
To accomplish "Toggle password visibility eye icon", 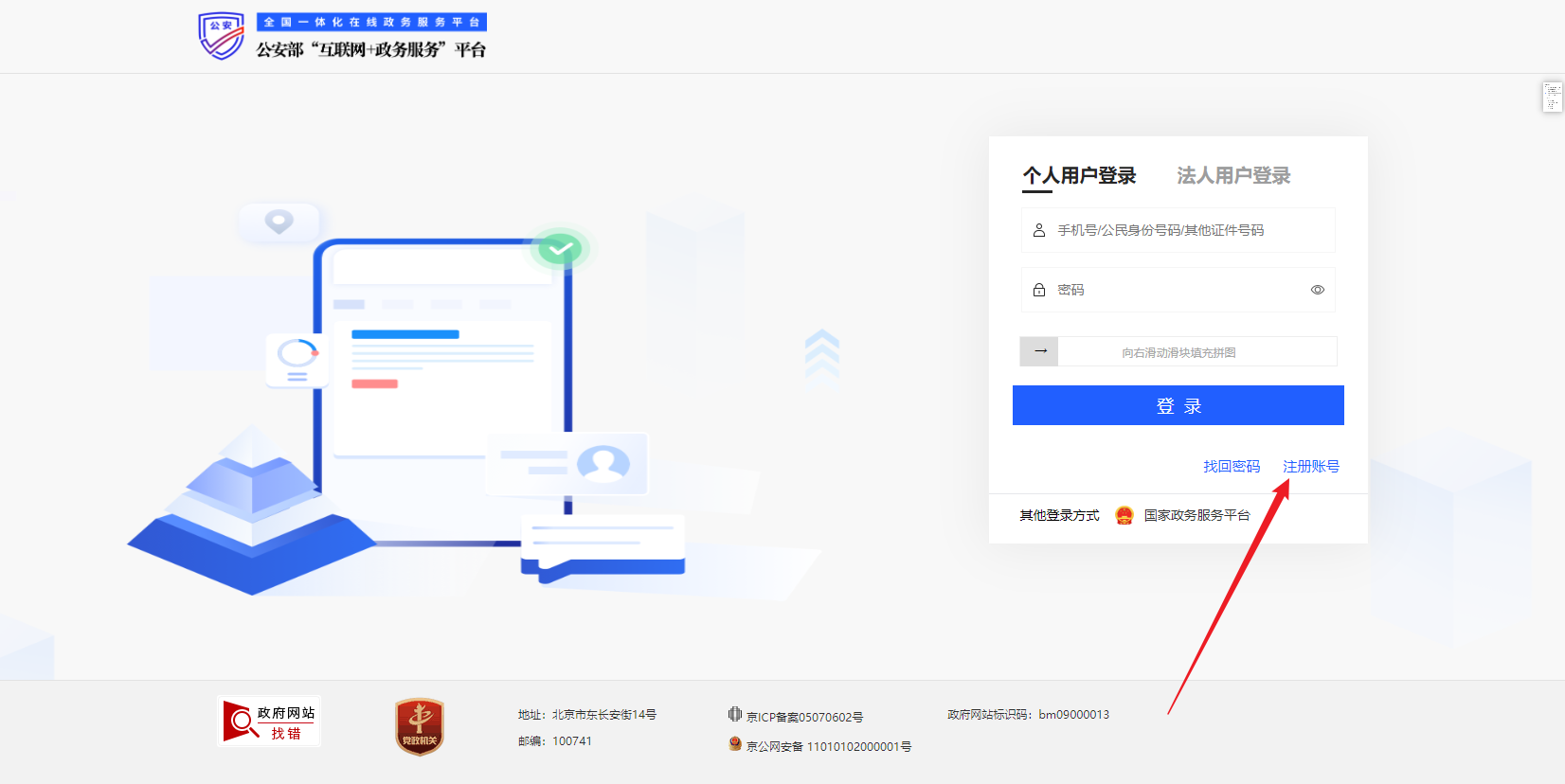I will click(1317, 290).
